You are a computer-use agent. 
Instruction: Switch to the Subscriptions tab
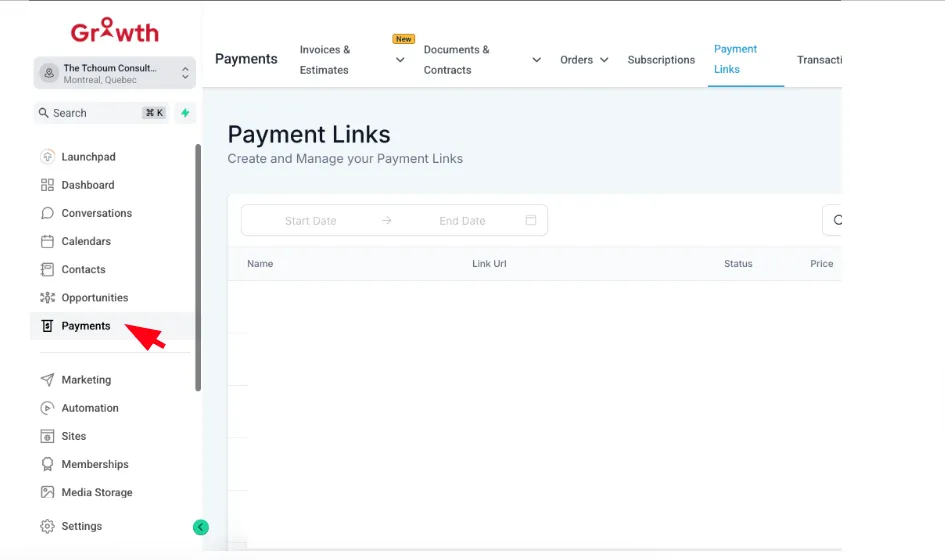(661, 60)
